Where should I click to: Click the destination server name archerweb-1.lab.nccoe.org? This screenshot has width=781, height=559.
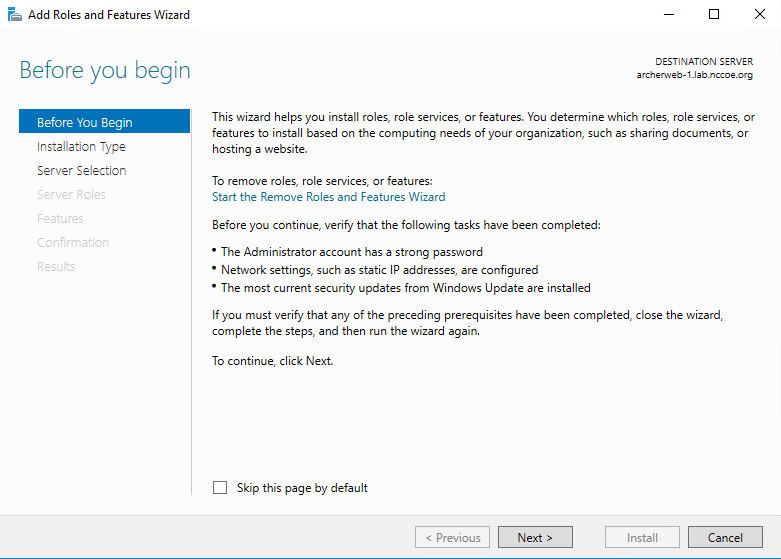(695, 75)
